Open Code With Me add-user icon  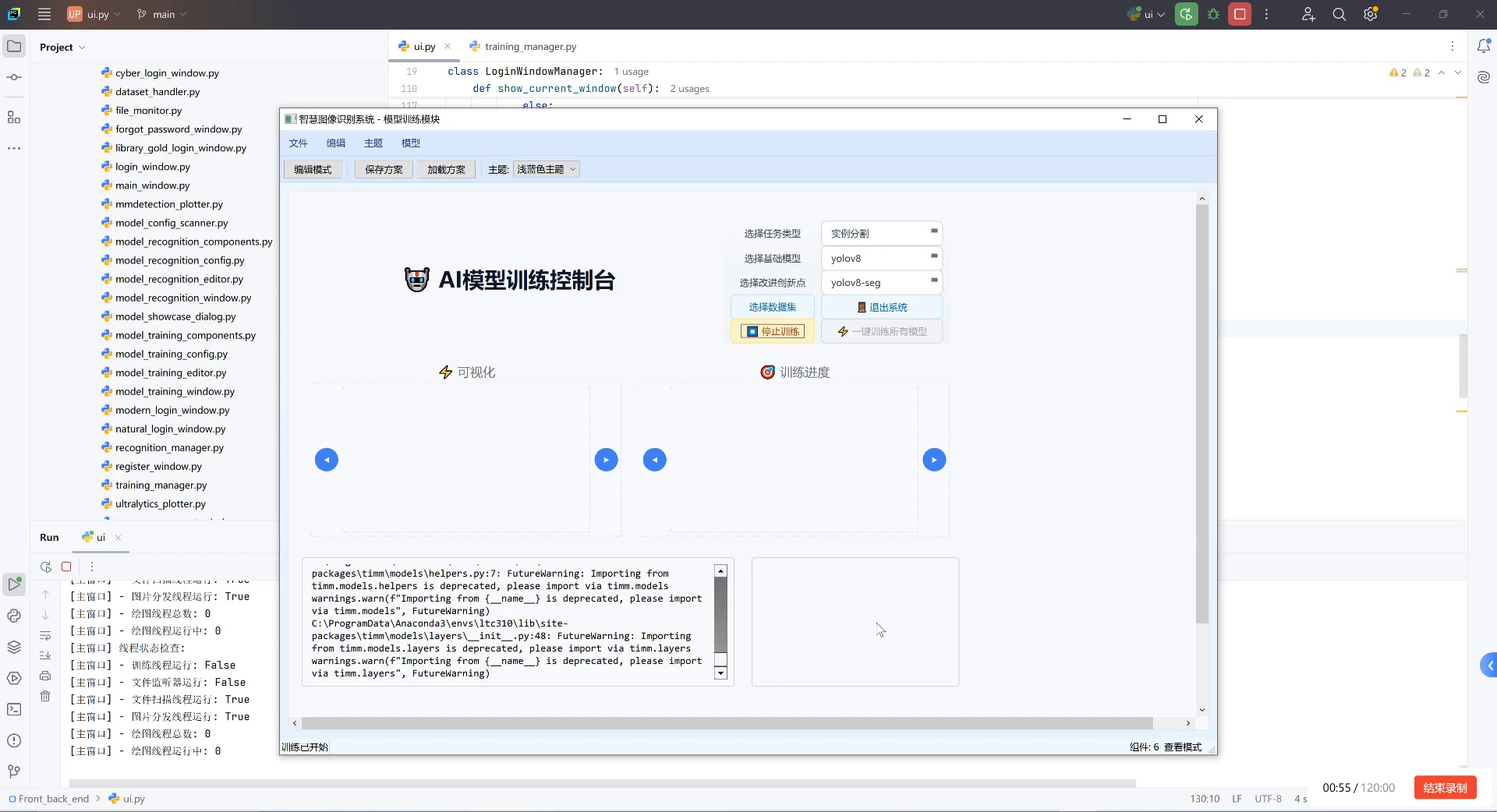pyautogui.click(x=1308, y=14)
